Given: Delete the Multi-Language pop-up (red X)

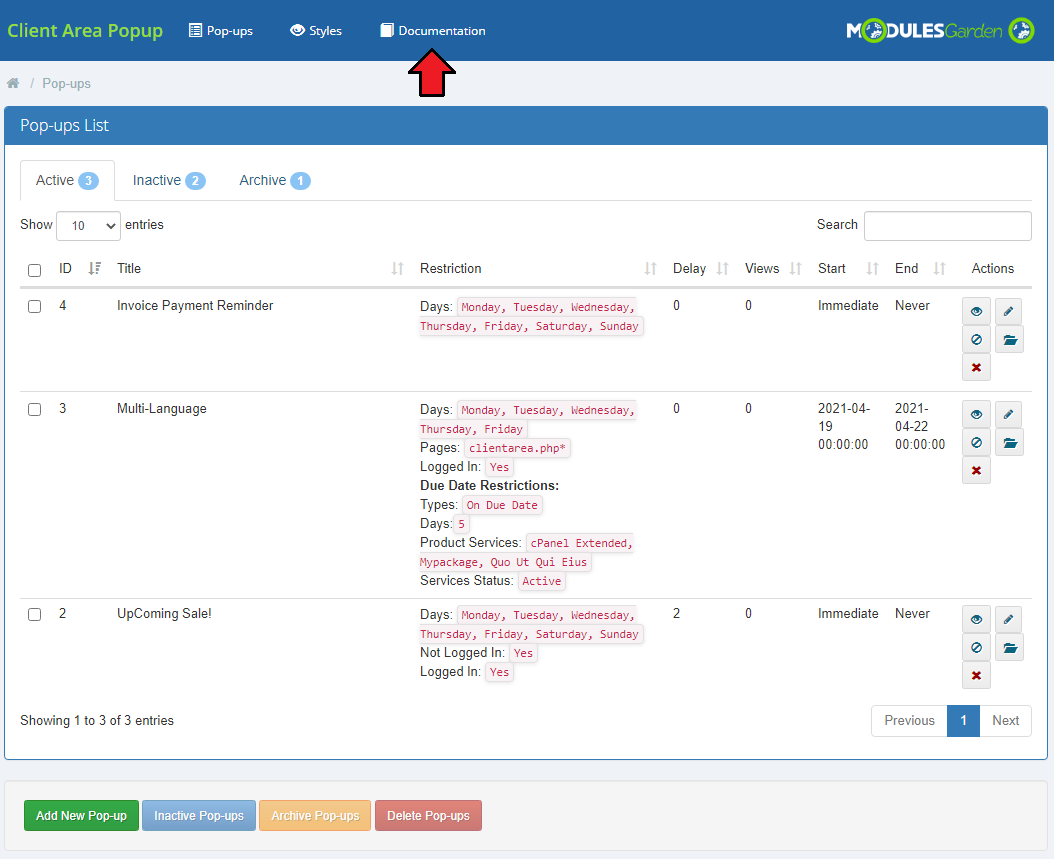Looking at the screenshot, I should 976,470.
